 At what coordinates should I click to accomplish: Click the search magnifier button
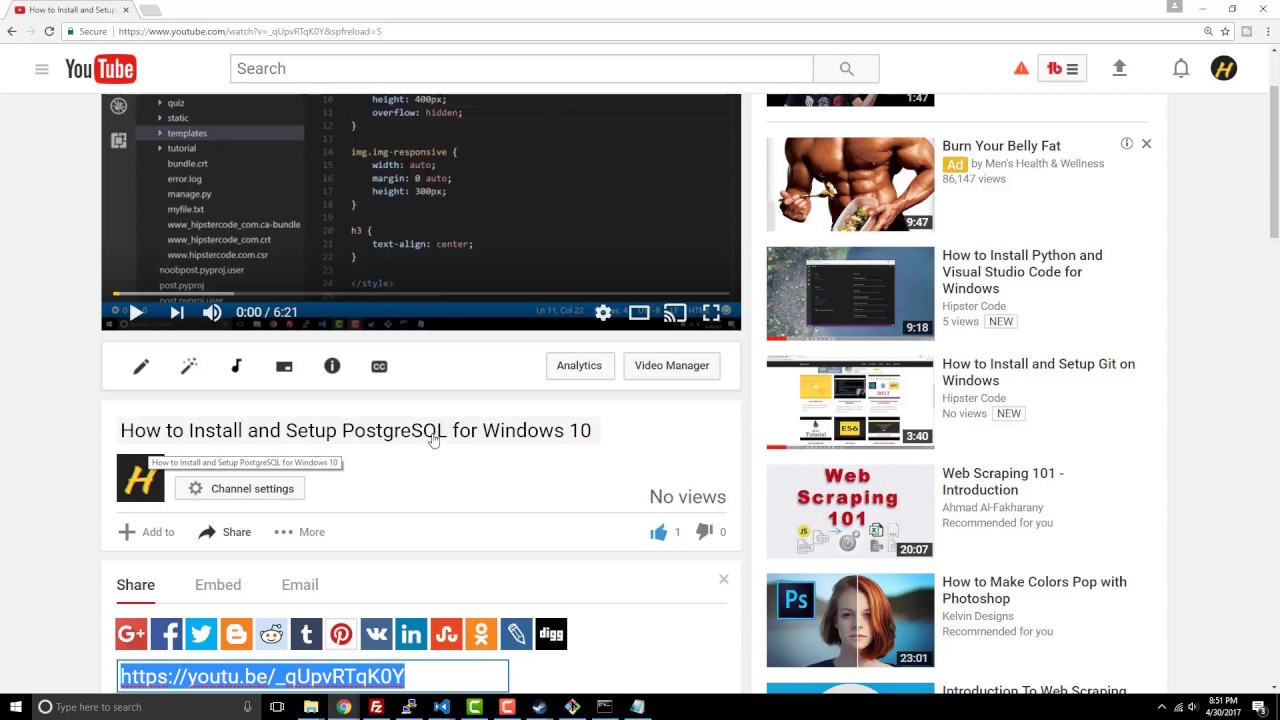click(846, 69)
